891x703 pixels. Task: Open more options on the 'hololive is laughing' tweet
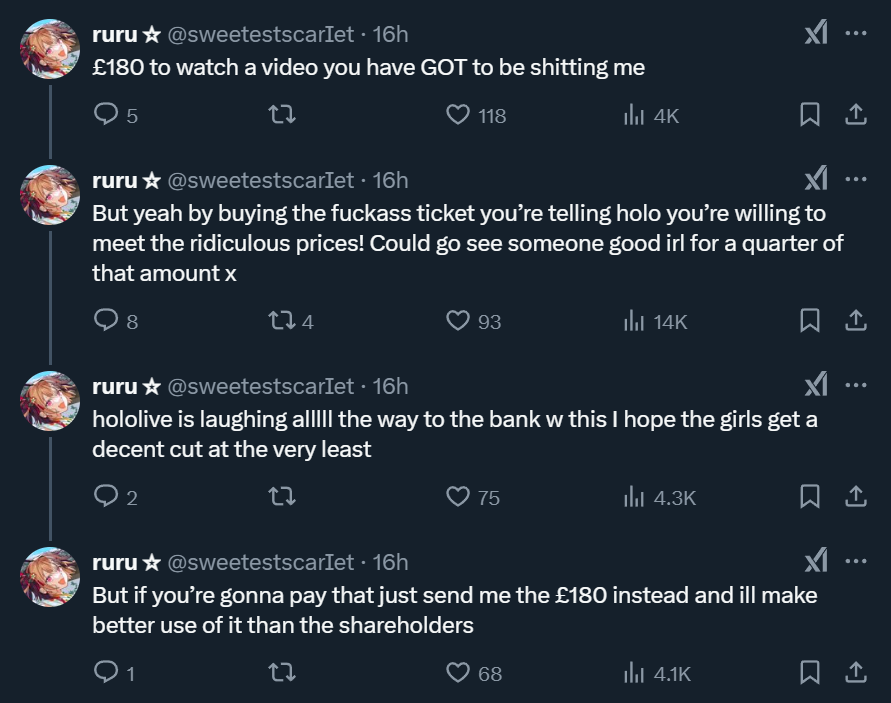tap(855, 386)
